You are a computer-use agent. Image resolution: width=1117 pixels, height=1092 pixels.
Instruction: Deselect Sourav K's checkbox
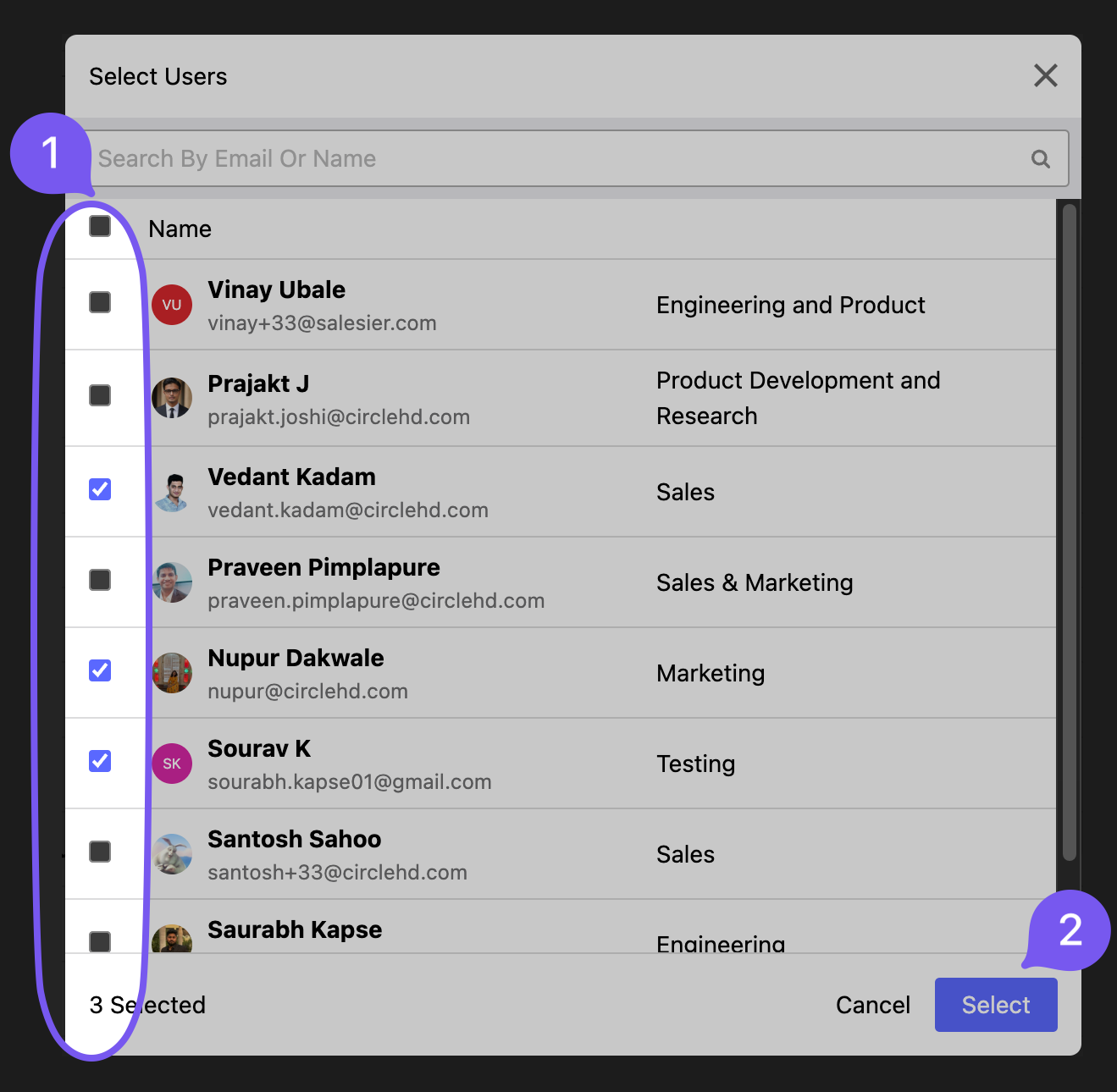(100, 761)
